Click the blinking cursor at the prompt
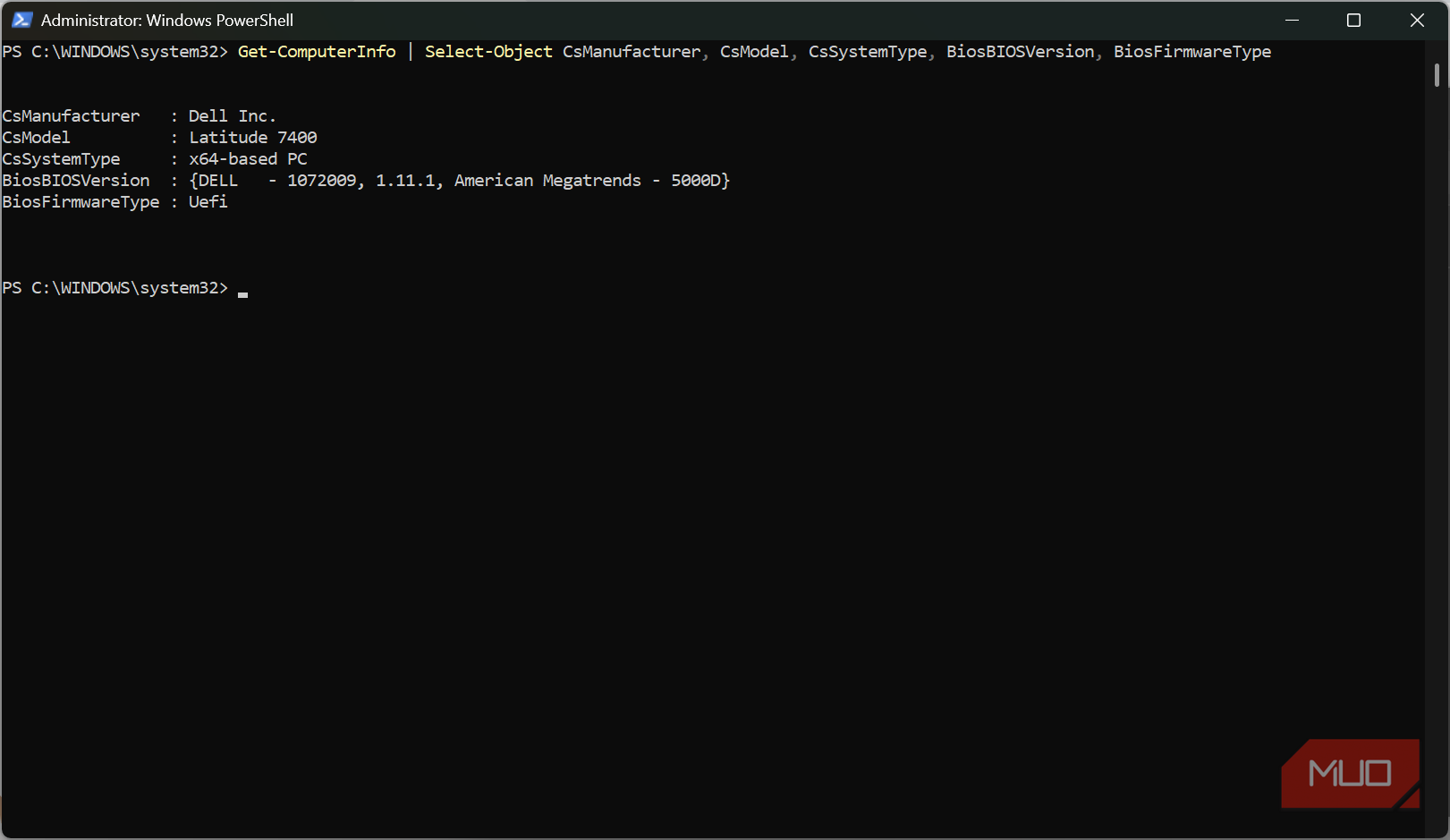The height and width of the screenshot is (840, 1450). (x=243, y=294)
